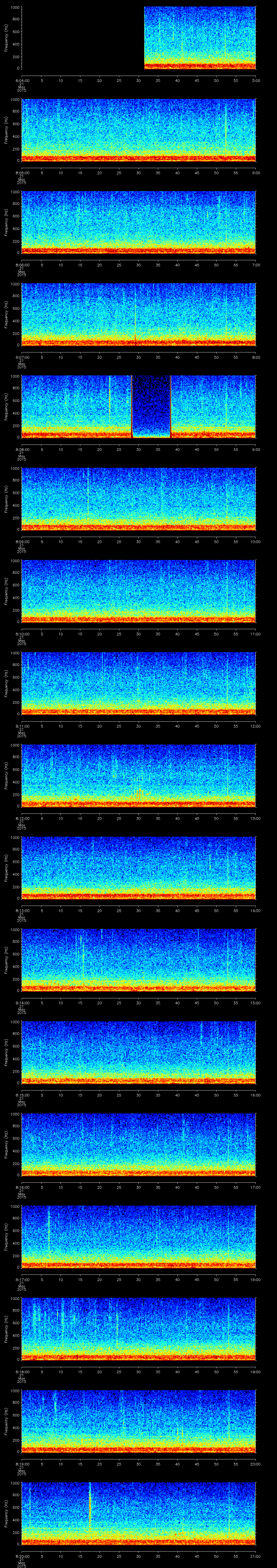Click the 9:00 end time label
The height and width of the screenshot is (1568, 277).
(x=256, y=449)
